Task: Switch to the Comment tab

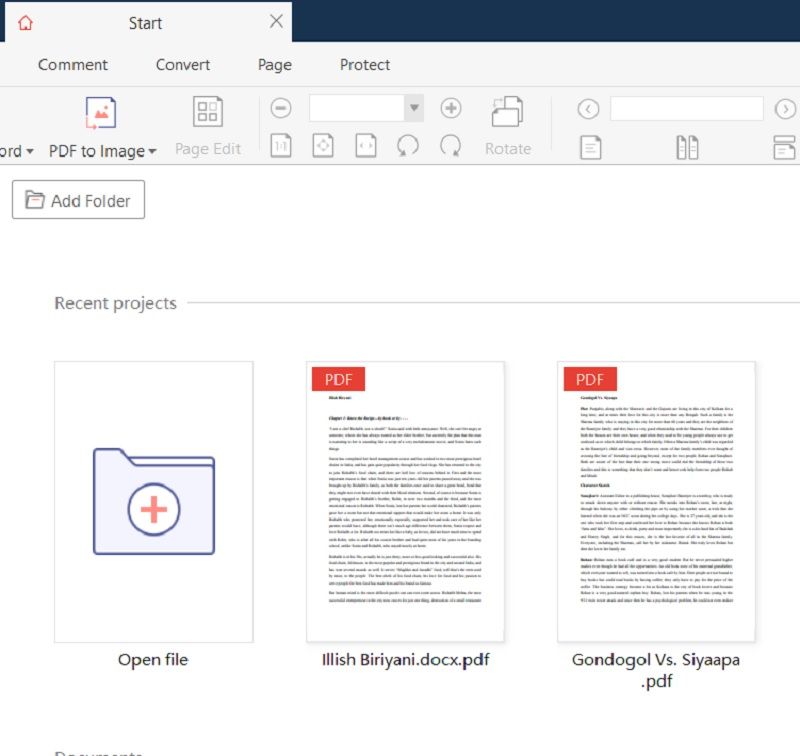Action: pyautogui.click(x=72, y=65)
